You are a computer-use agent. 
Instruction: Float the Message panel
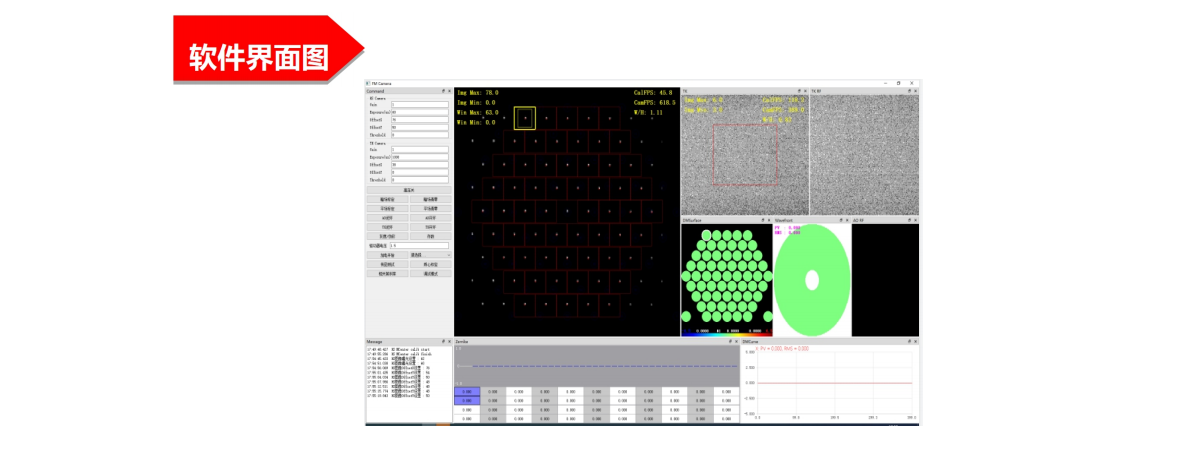tap(443, 342)
